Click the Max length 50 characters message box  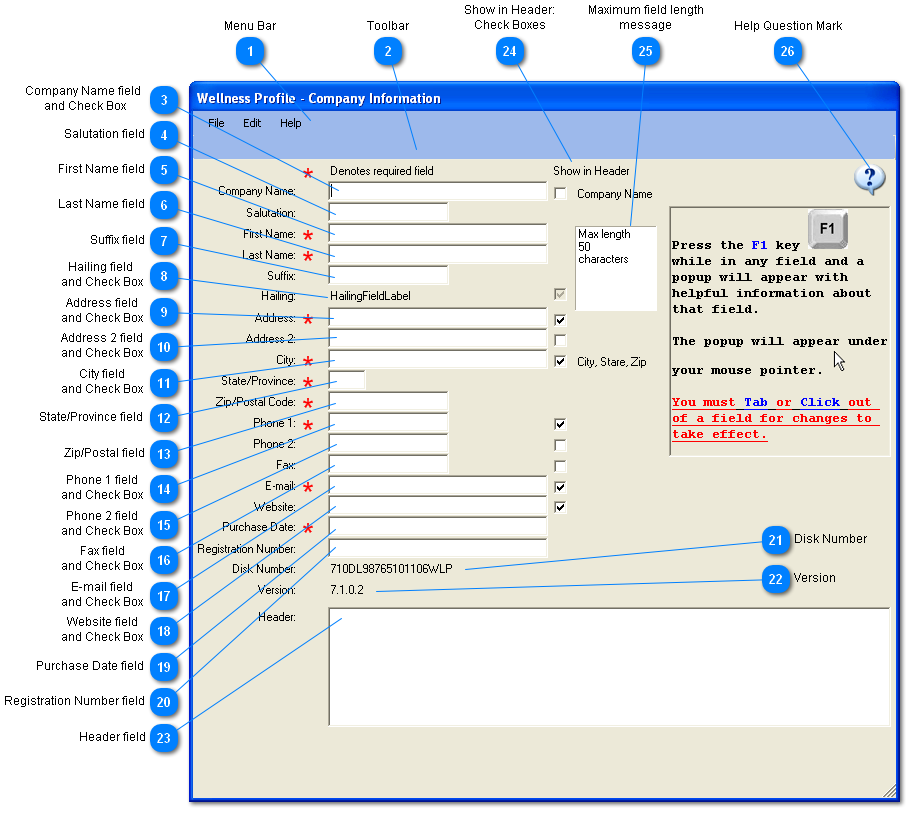(616, 268)
